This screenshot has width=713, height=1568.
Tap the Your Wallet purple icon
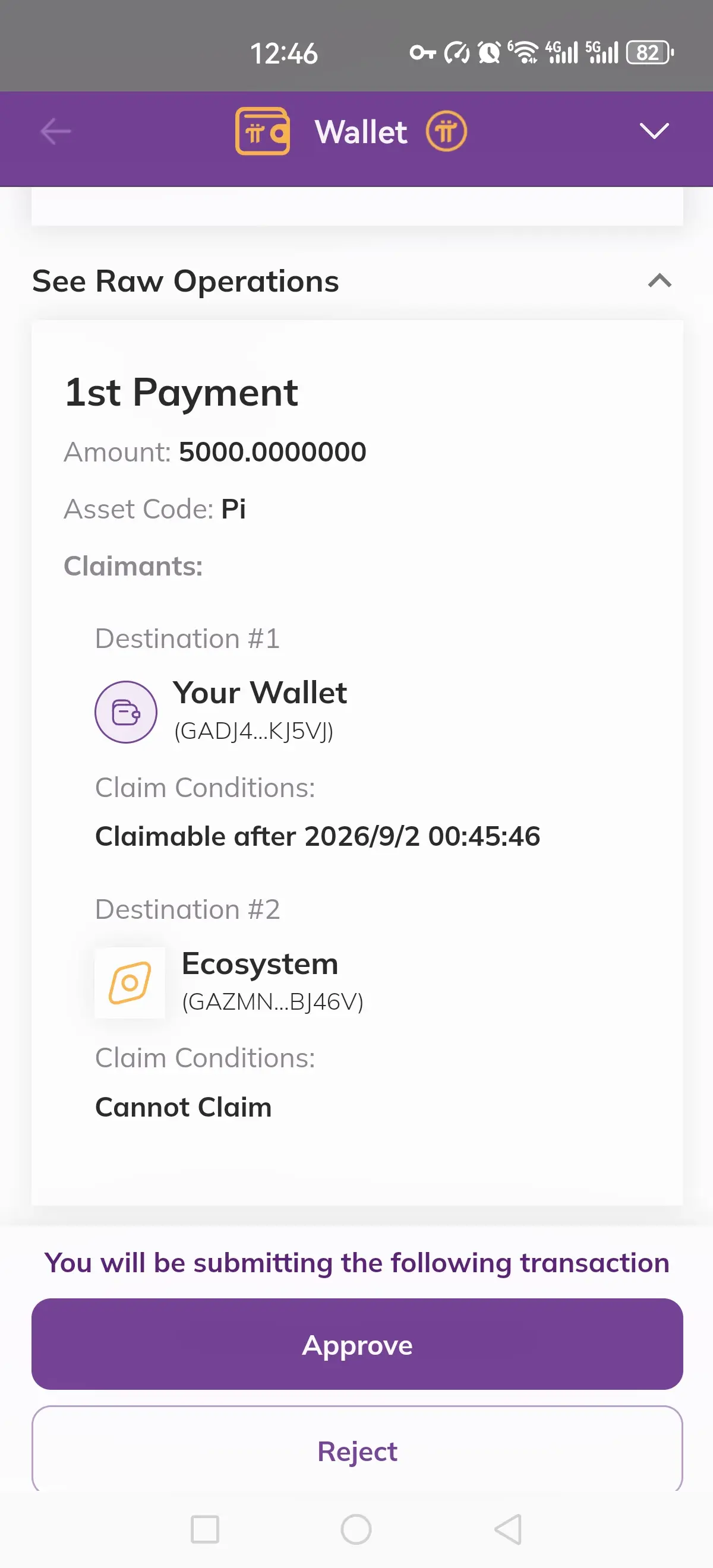(126, 712)
